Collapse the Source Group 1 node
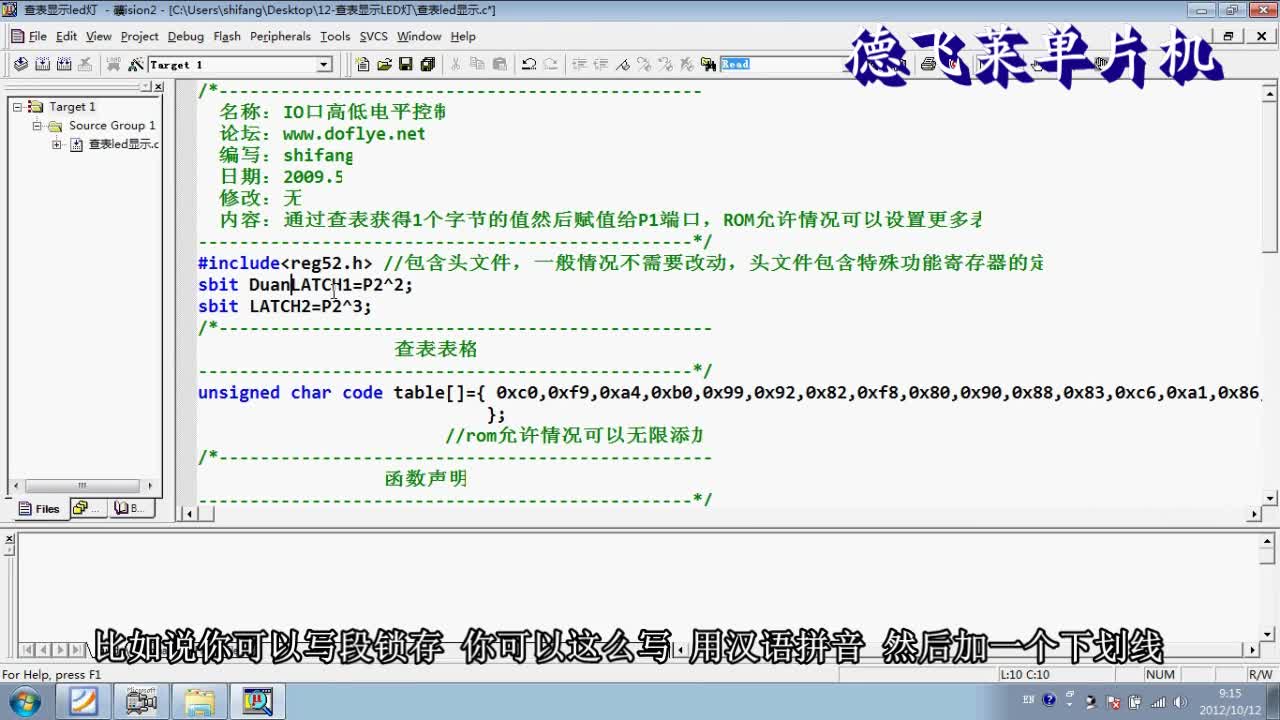The image size is (1280, 720). coord(37,126)
